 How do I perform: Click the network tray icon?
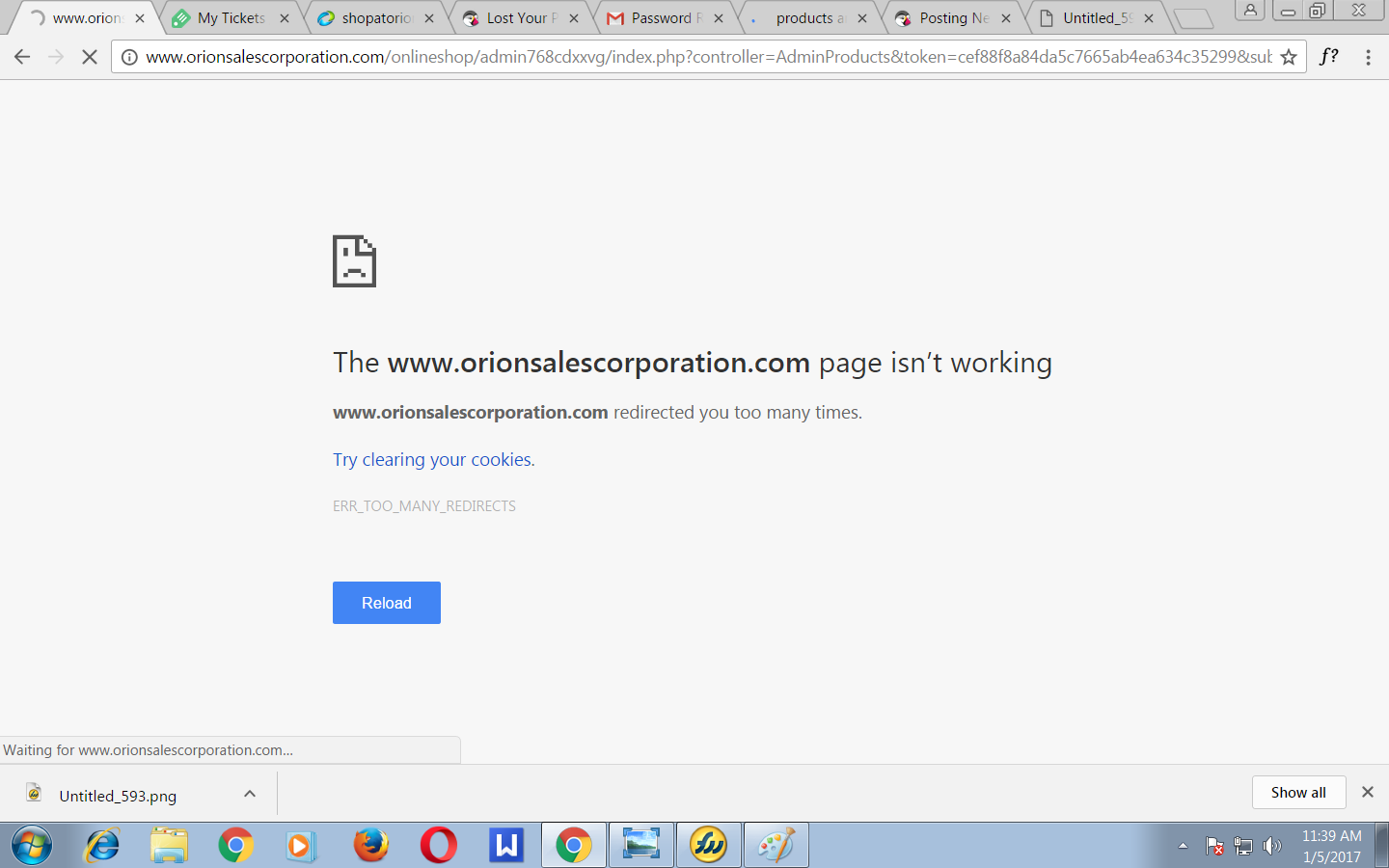[x=1243, y=846]
